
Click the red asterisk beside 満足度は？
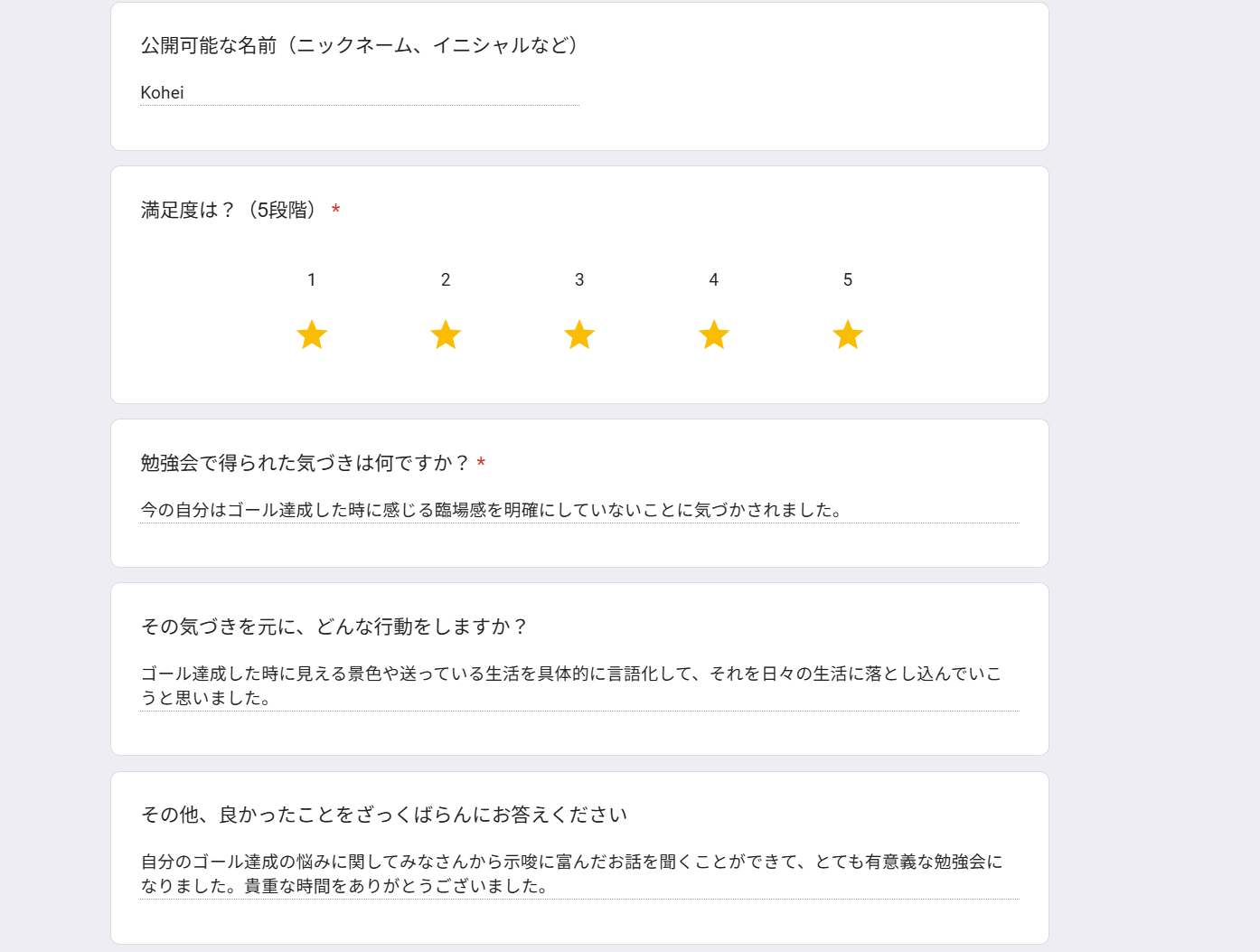click(335, 211)
